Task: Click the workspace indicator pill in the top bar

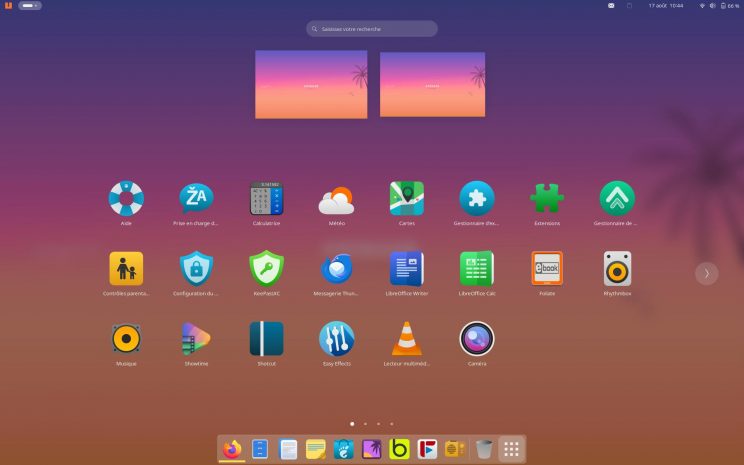Action: coord(30,6)
